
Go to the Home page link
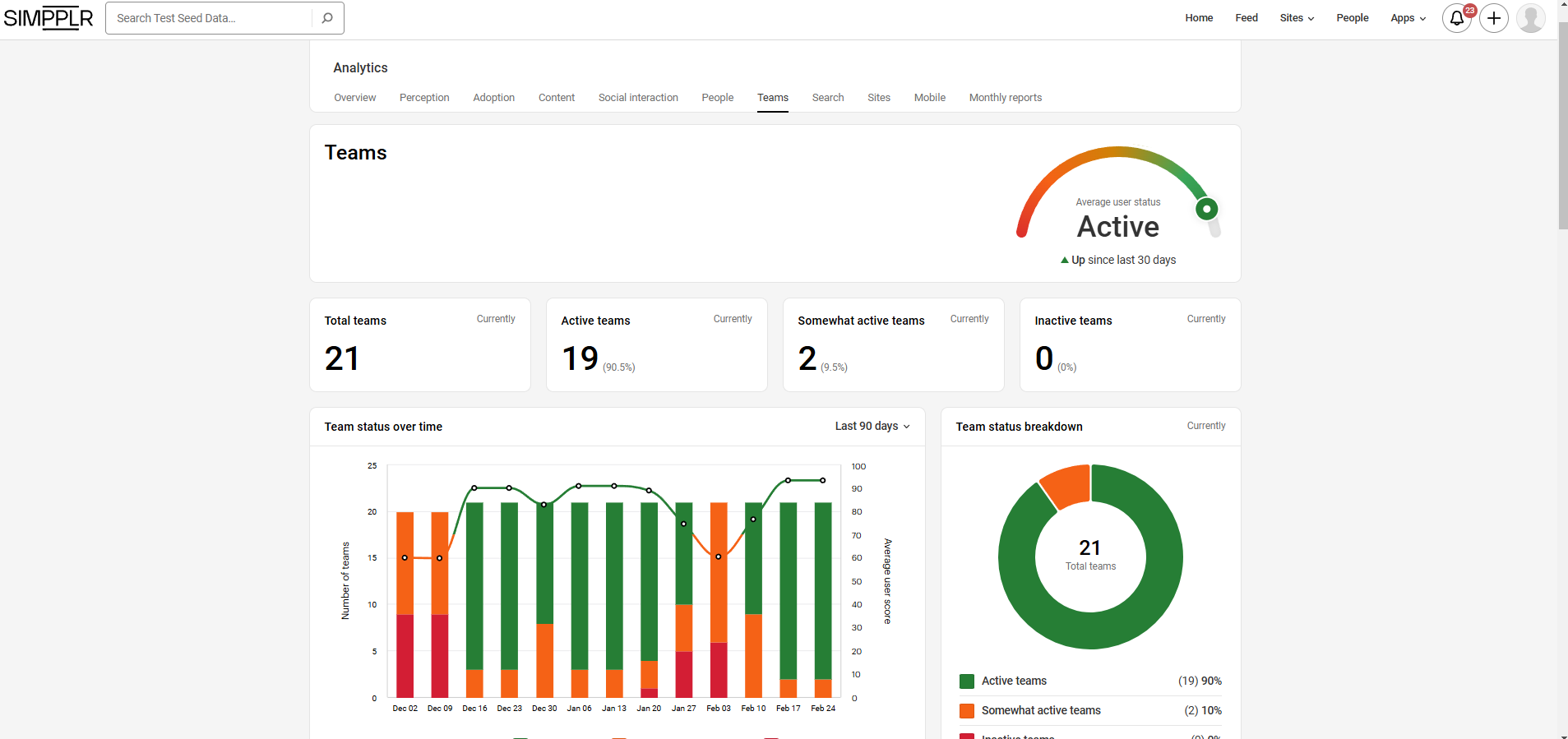[1199, 18]
